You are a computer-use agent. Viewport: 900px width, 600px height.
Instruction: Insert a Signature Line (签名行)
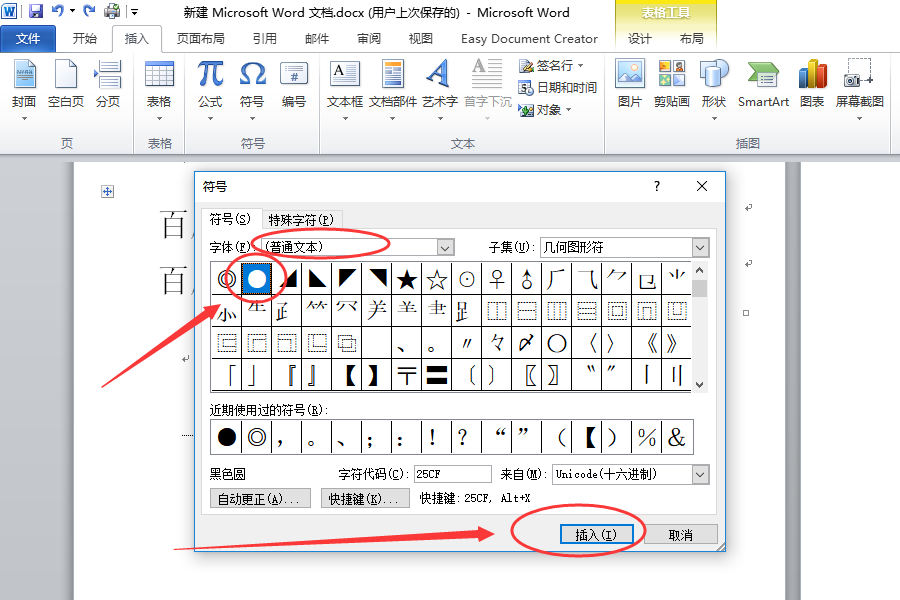pyautogui.click(x=546, y=65)
